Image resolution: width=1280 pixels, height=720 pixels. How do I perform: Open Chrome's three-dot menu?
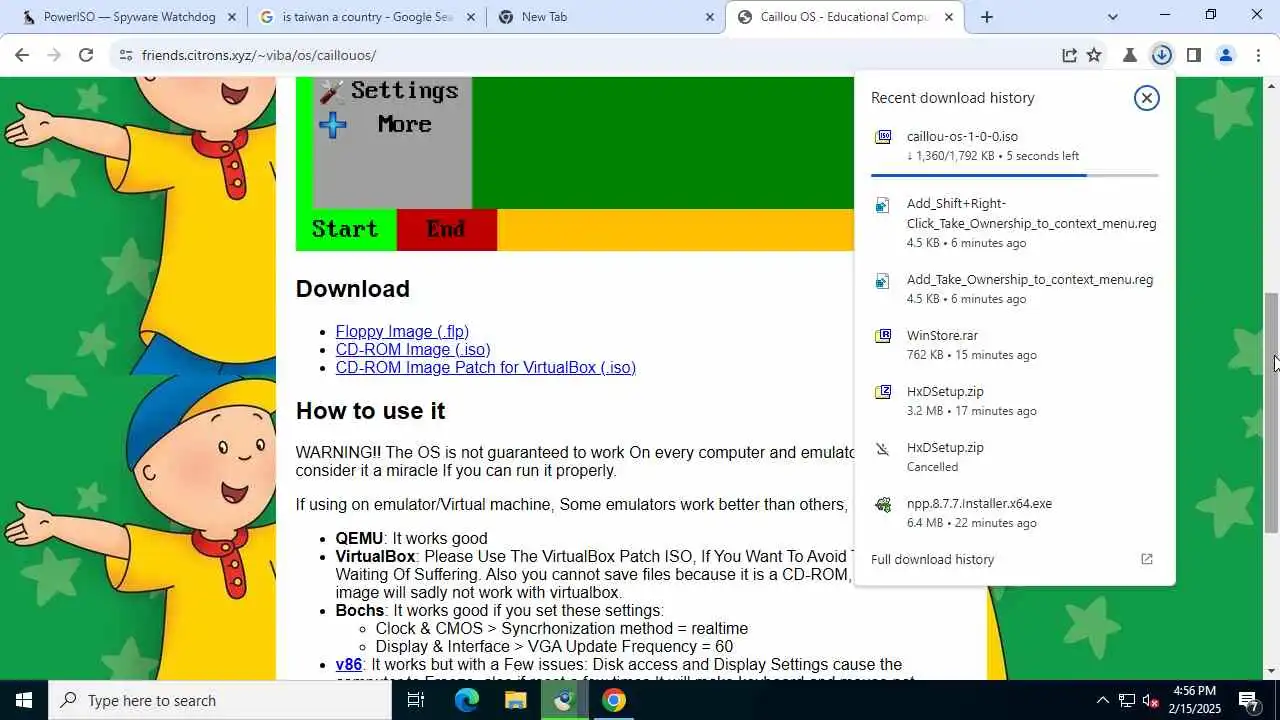coord(1258,55)
